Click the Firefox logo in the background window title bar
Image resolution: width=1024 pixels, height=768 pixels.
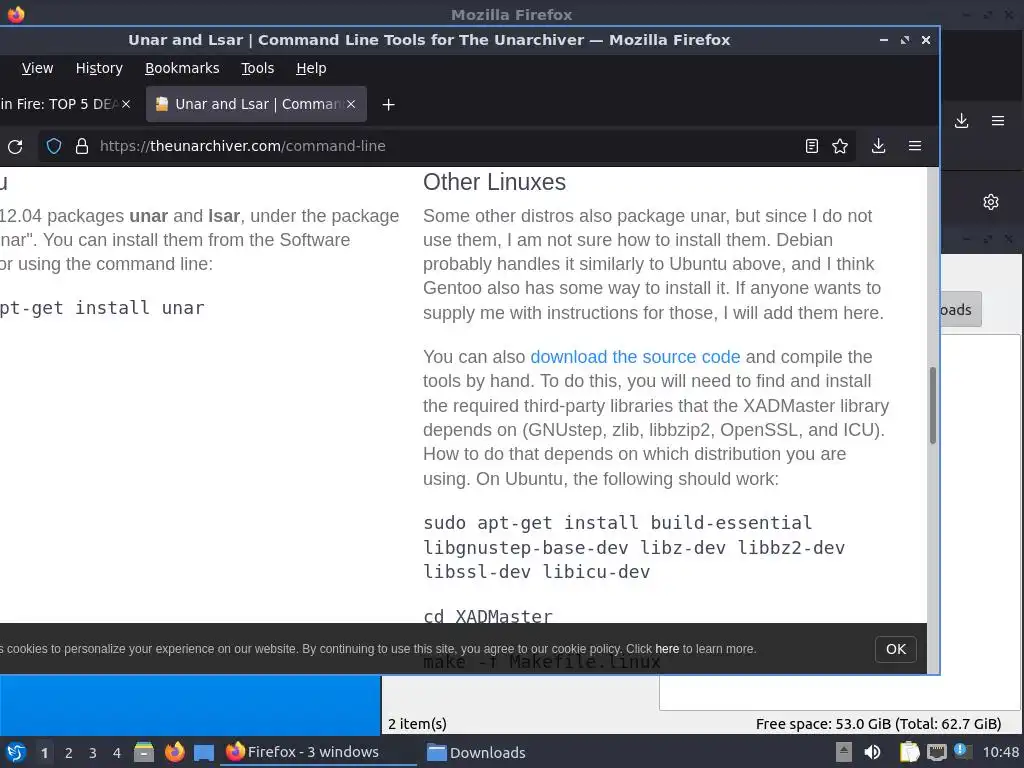coord(16,14)
